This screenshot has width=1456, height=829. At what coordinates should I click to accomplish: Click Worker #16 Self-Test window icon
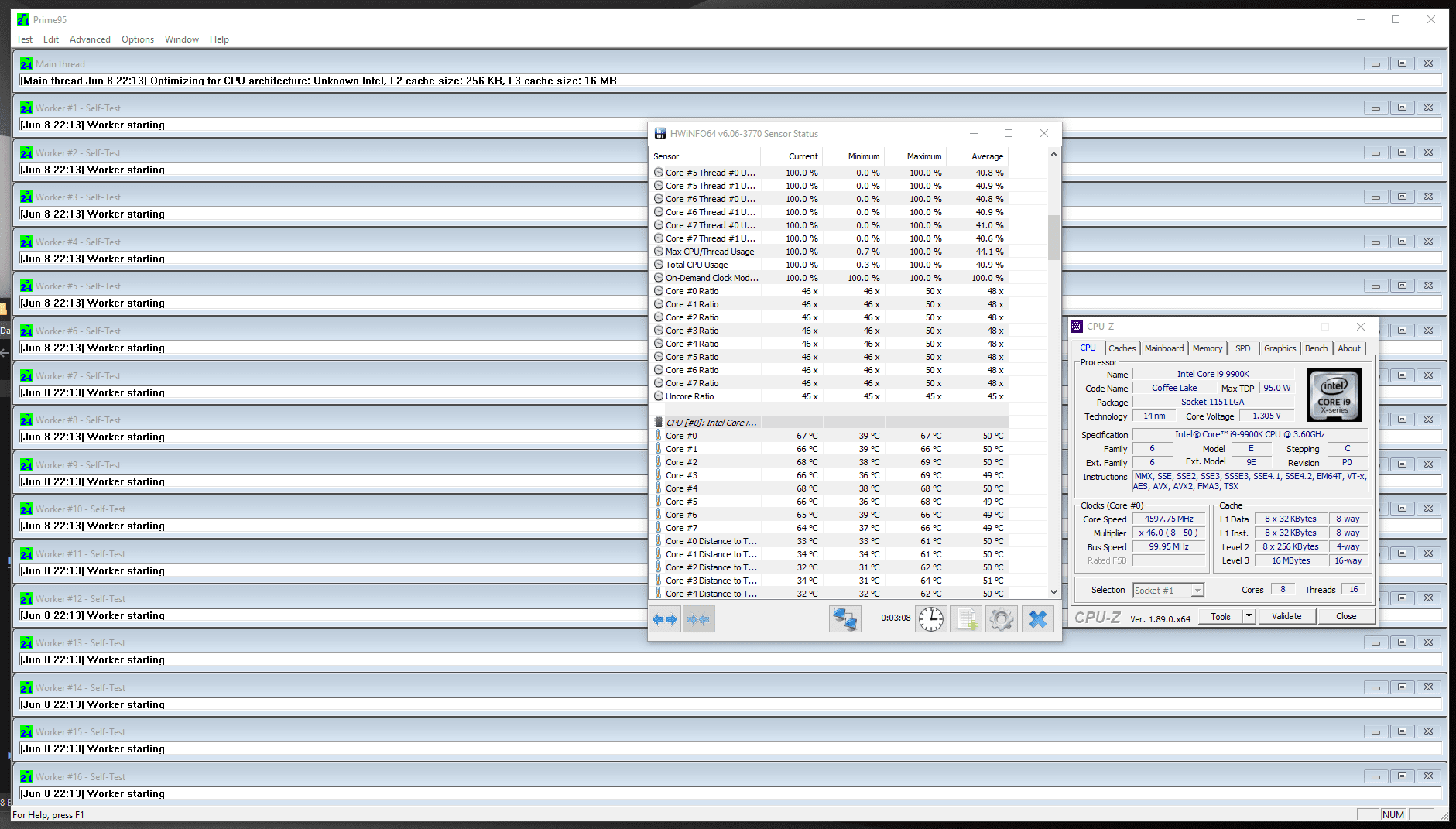26,777
